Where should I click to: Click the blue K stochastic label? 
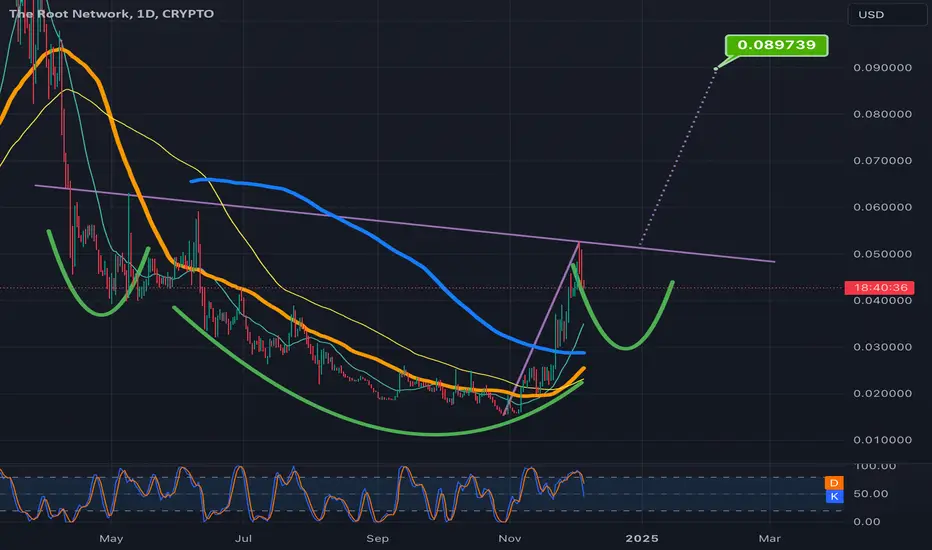(x=834, y=496)
